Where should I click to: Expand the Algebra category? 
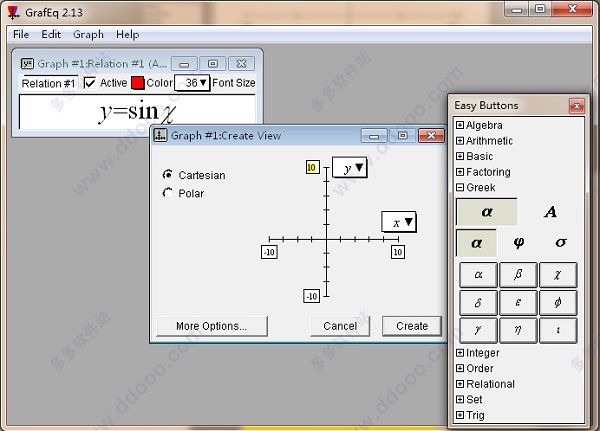click(x=460, y=125)
